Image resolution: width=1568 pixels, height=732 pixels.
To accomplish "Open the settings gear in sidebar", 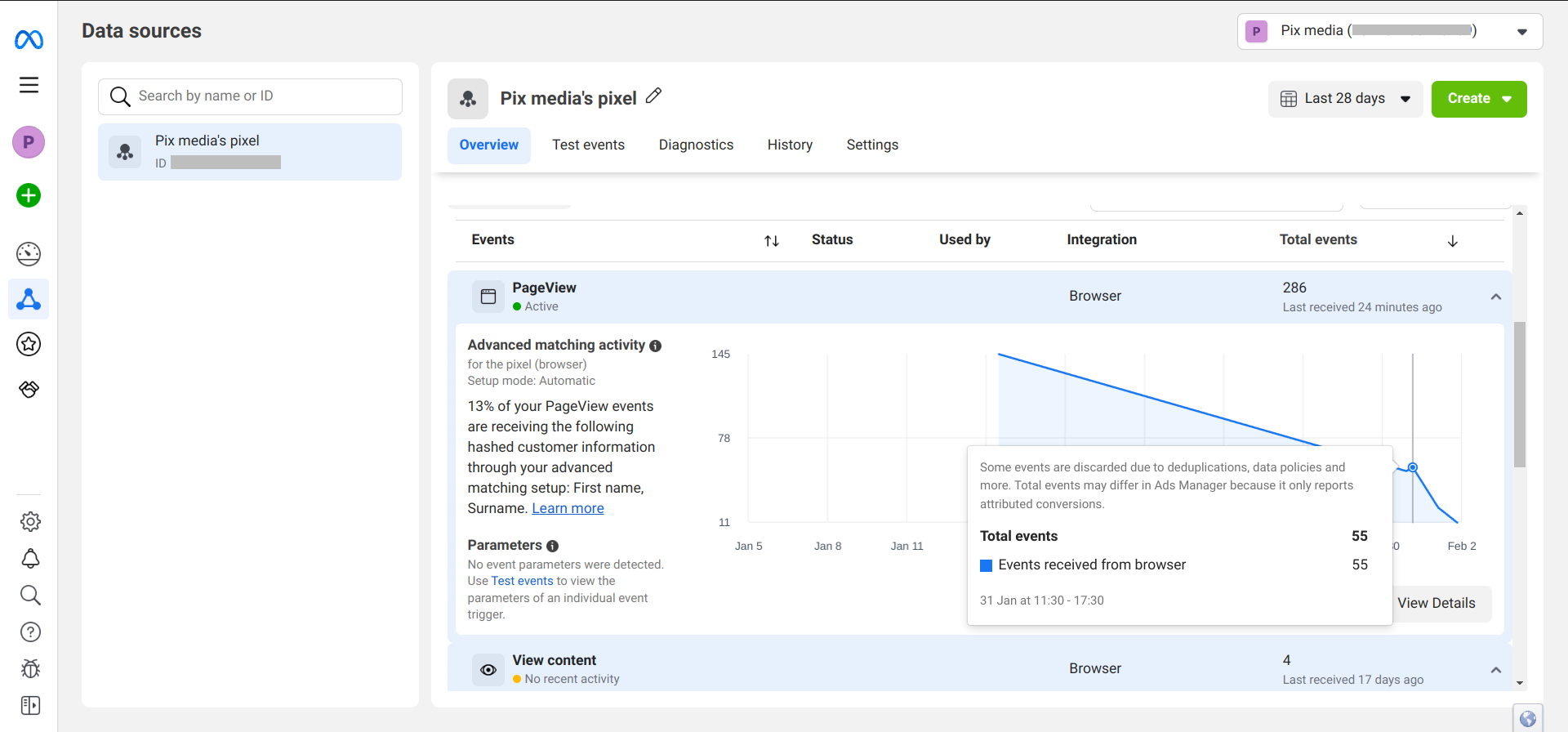I will pos(30,521).
